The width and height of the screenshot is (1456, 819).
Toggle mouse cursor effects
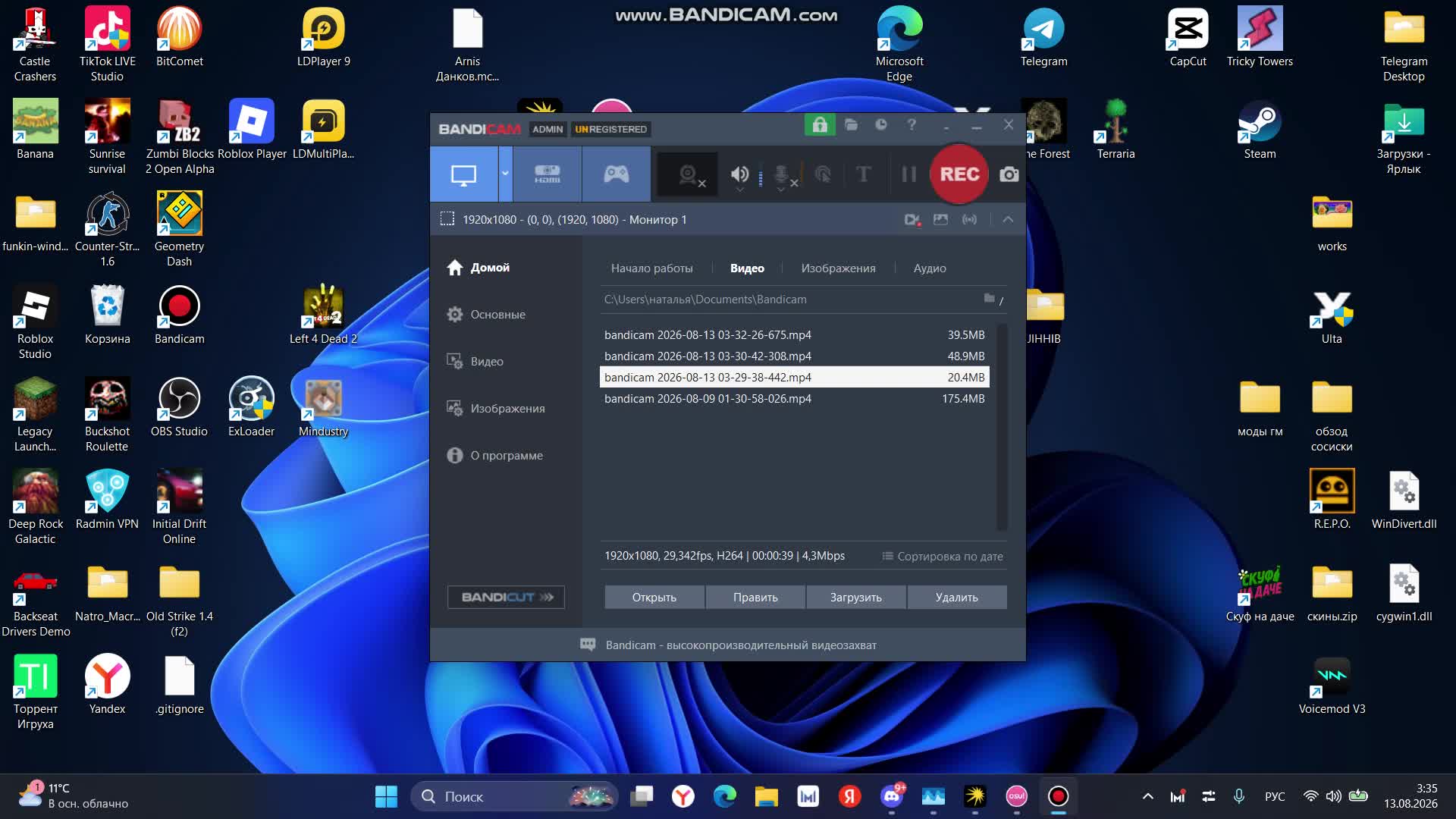pos(823,174)
